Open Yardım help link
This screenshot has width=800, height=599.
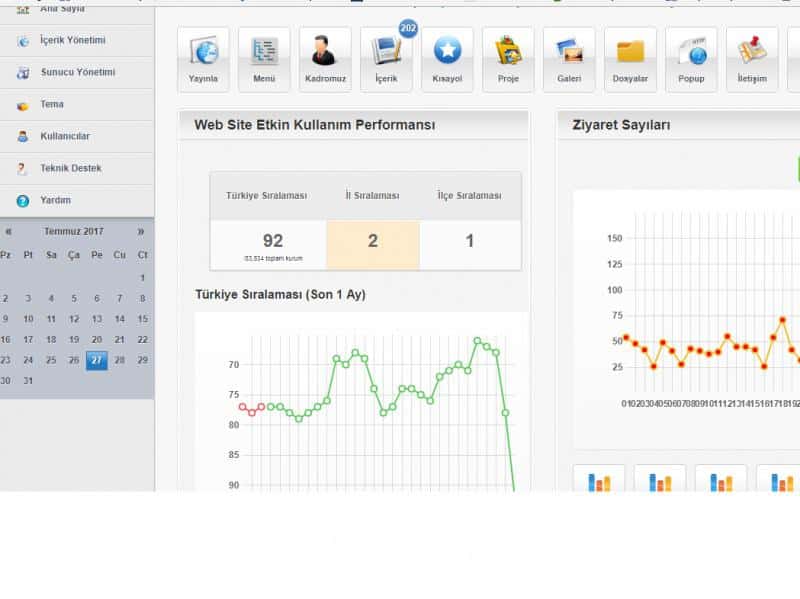[55, 200]
